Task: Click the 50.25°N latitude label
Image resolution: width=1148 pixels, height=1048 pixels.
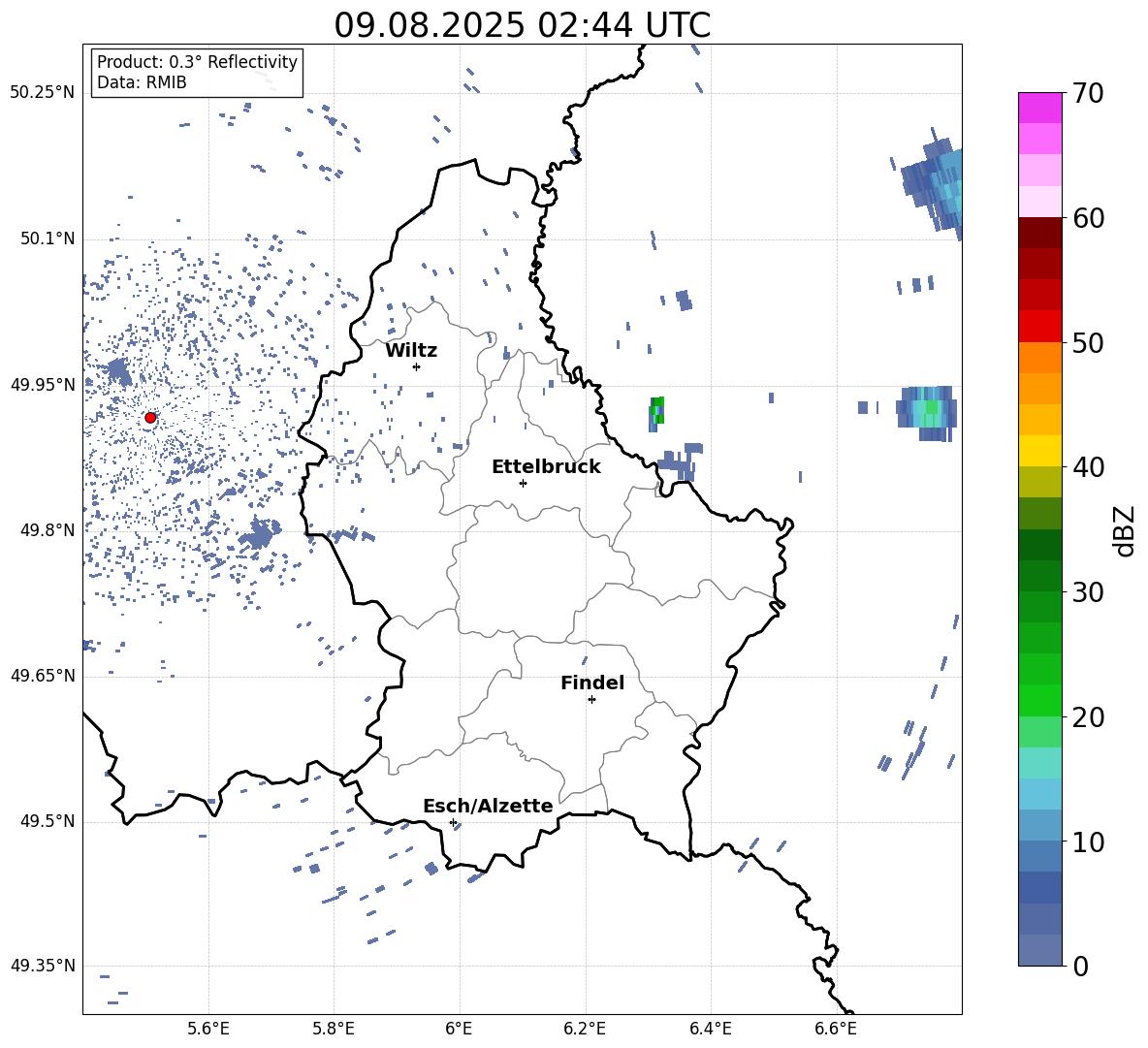Action: (x=43, y=93)
